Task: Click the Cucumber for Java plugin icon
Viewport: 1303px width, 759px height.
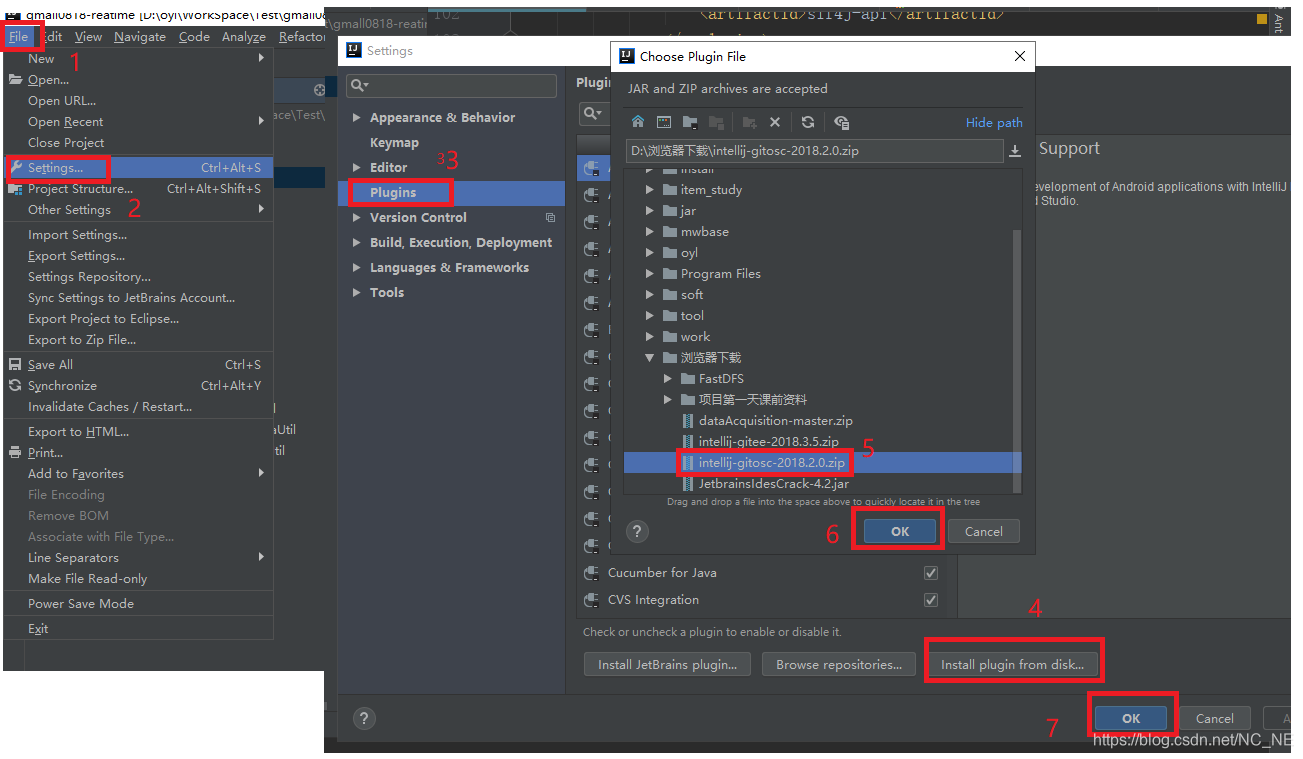Action: coord(591,573)
